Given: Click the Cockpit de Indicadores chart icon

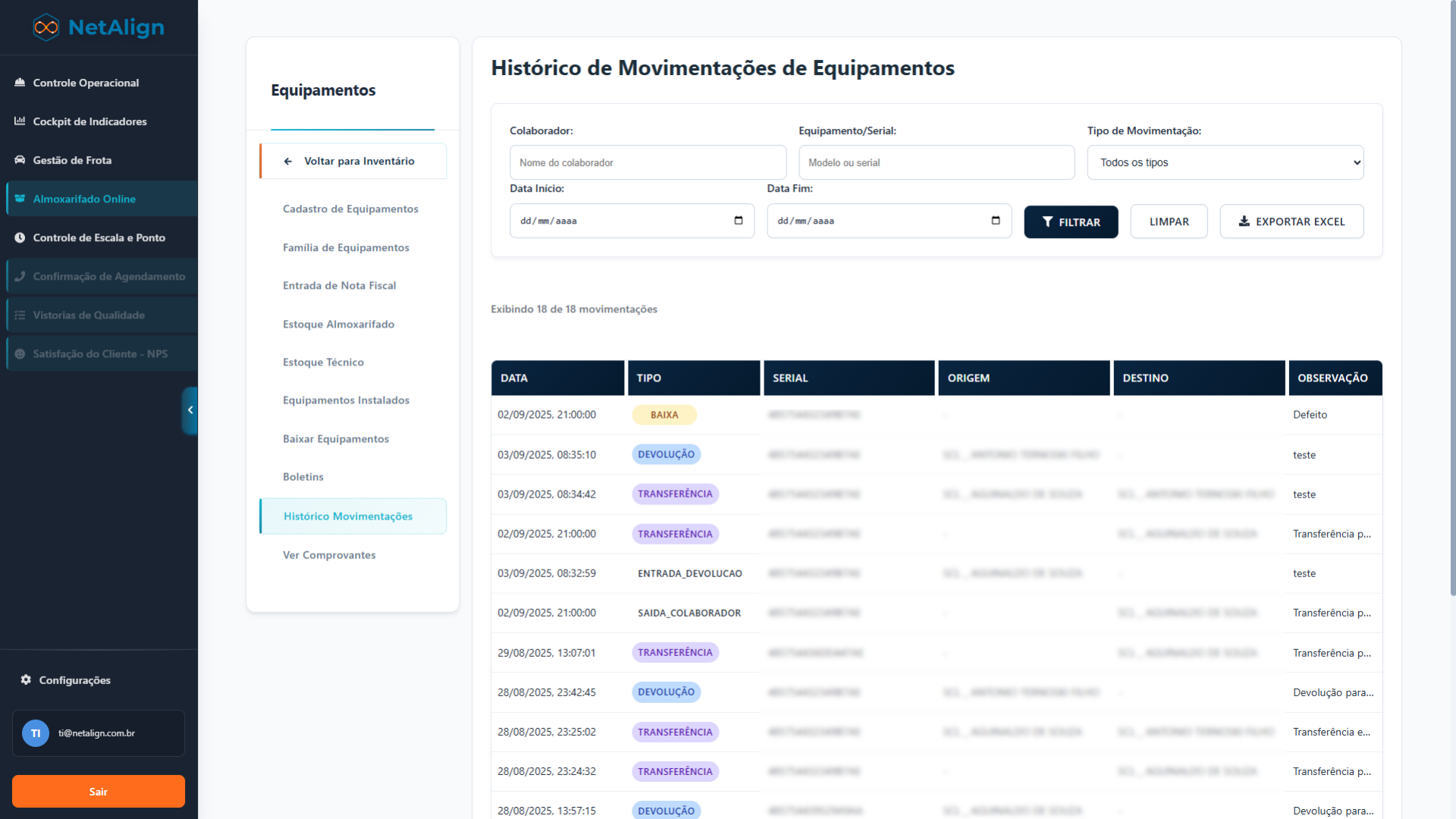Looking at the screenshot, I should point(20,121).
